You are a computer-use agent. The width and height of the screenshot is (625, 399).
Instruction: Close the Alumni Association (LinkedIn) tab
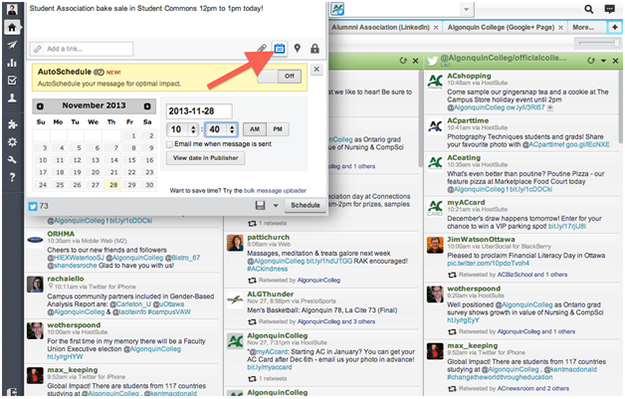(x=436, y=28)
